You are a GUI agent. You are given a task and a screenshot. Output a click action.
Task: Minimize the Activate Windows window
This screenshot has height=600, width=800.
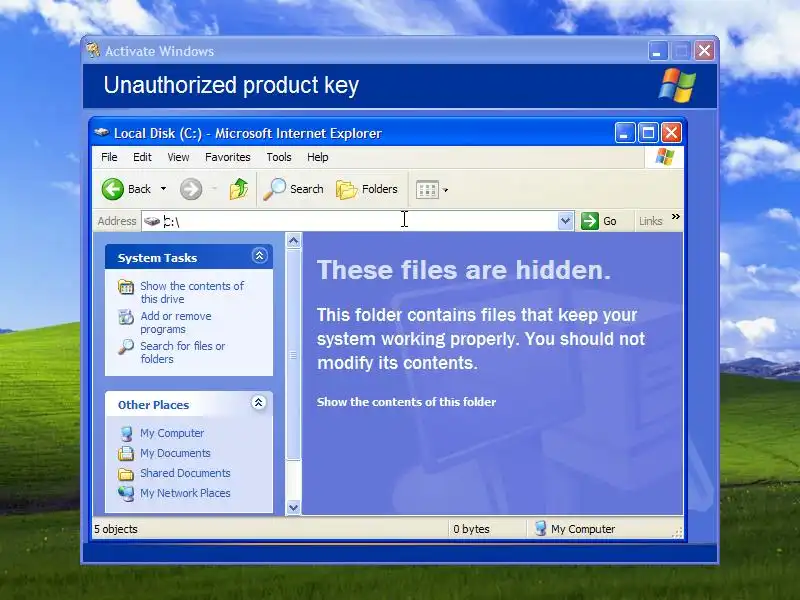(658, 51)
